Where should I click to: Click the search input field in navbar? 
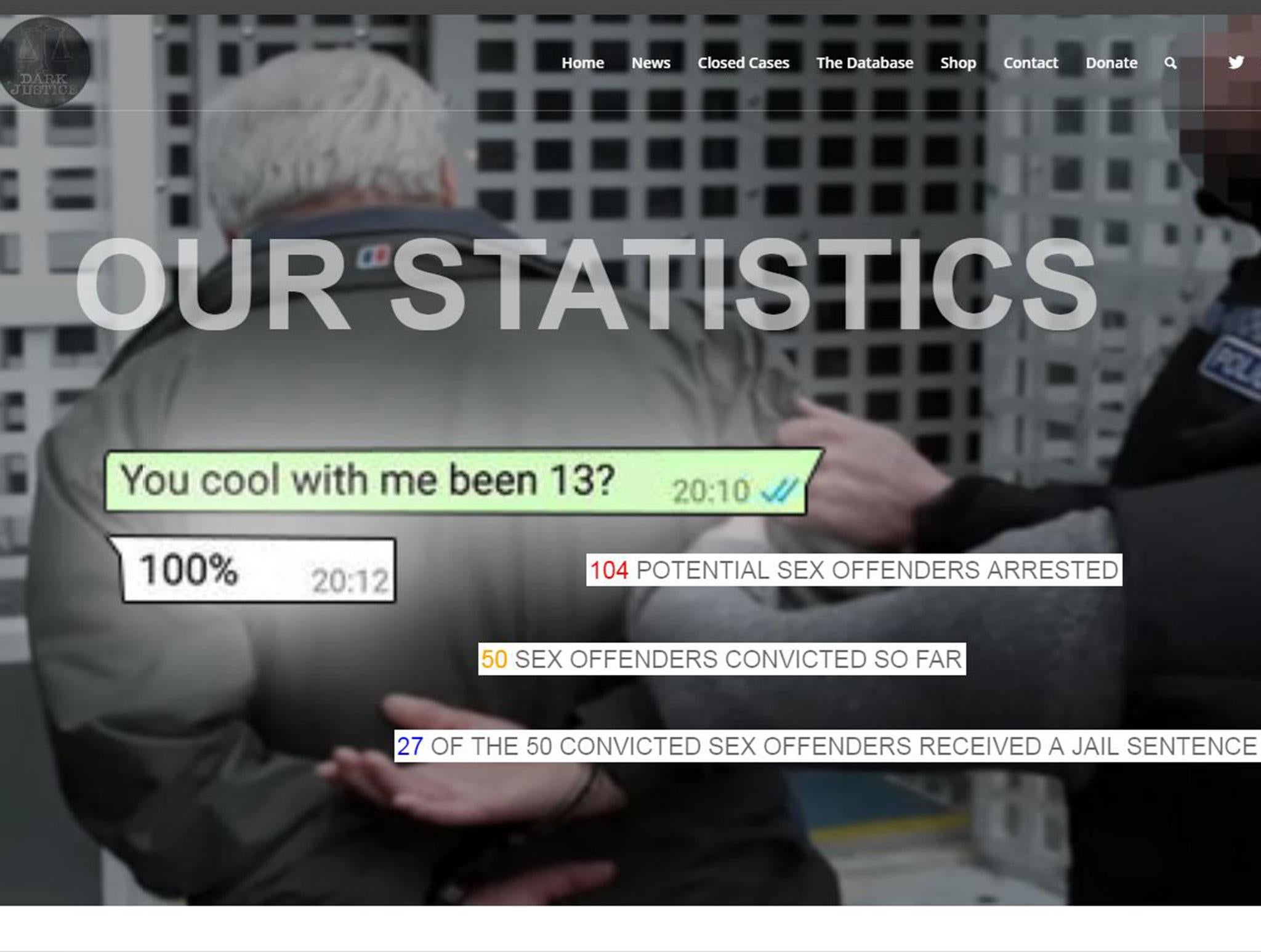pos(1171,62)
